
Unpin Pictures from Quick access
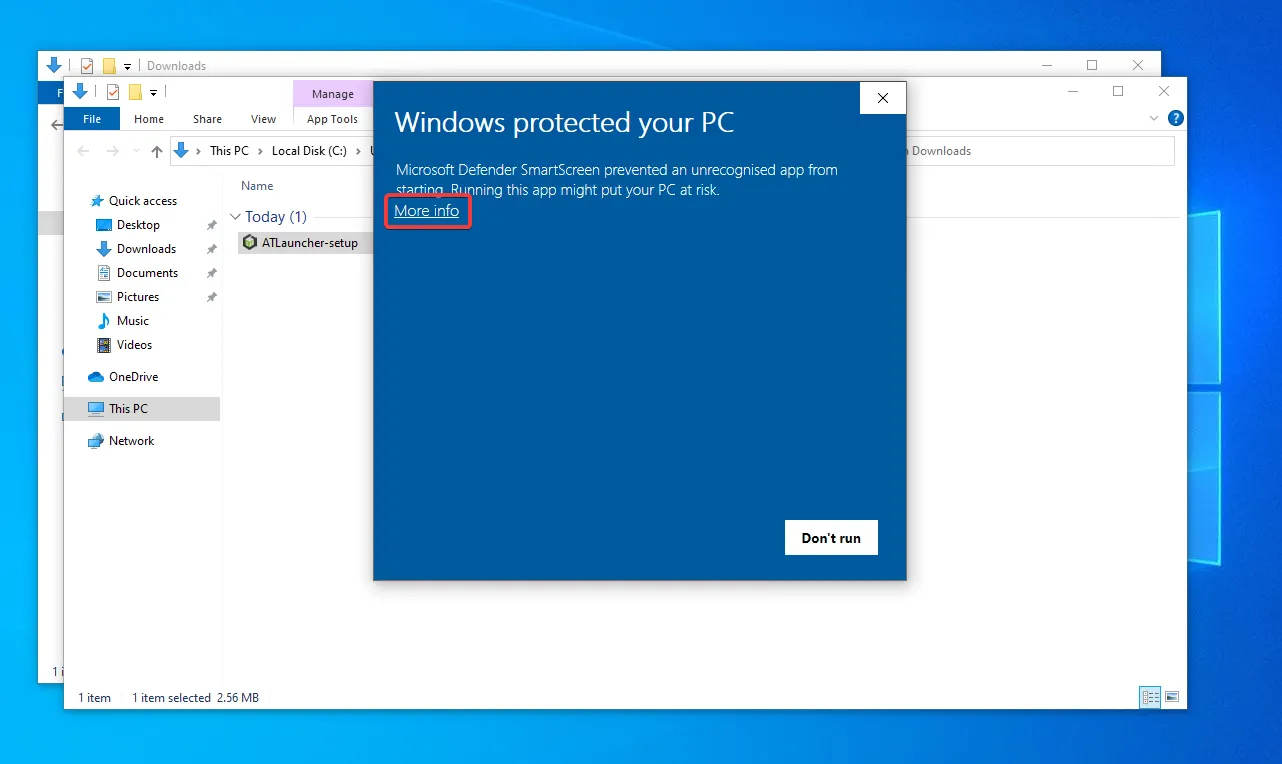[x=210, y=297]
